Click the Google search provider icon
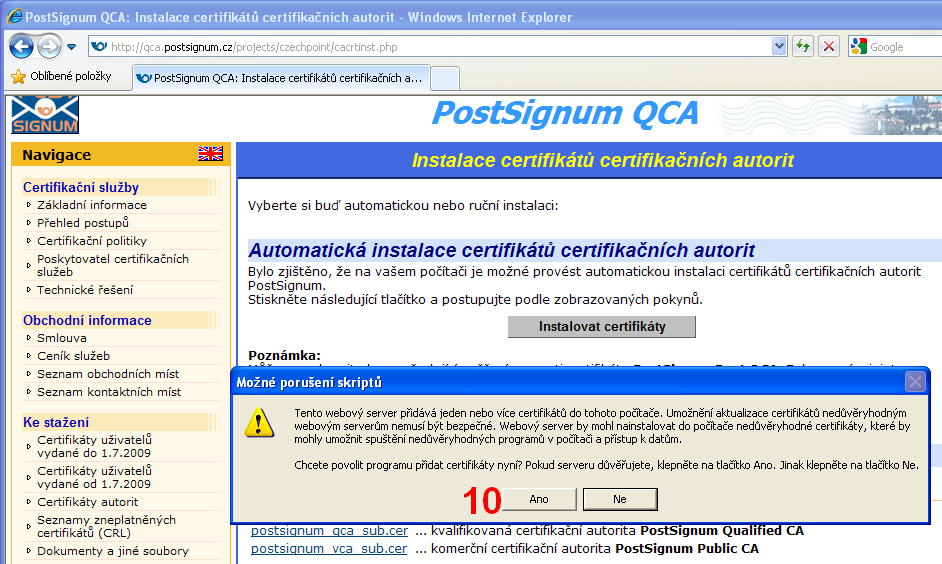The height and width of the screenshot is (564, 942). (x=858, y=46)
